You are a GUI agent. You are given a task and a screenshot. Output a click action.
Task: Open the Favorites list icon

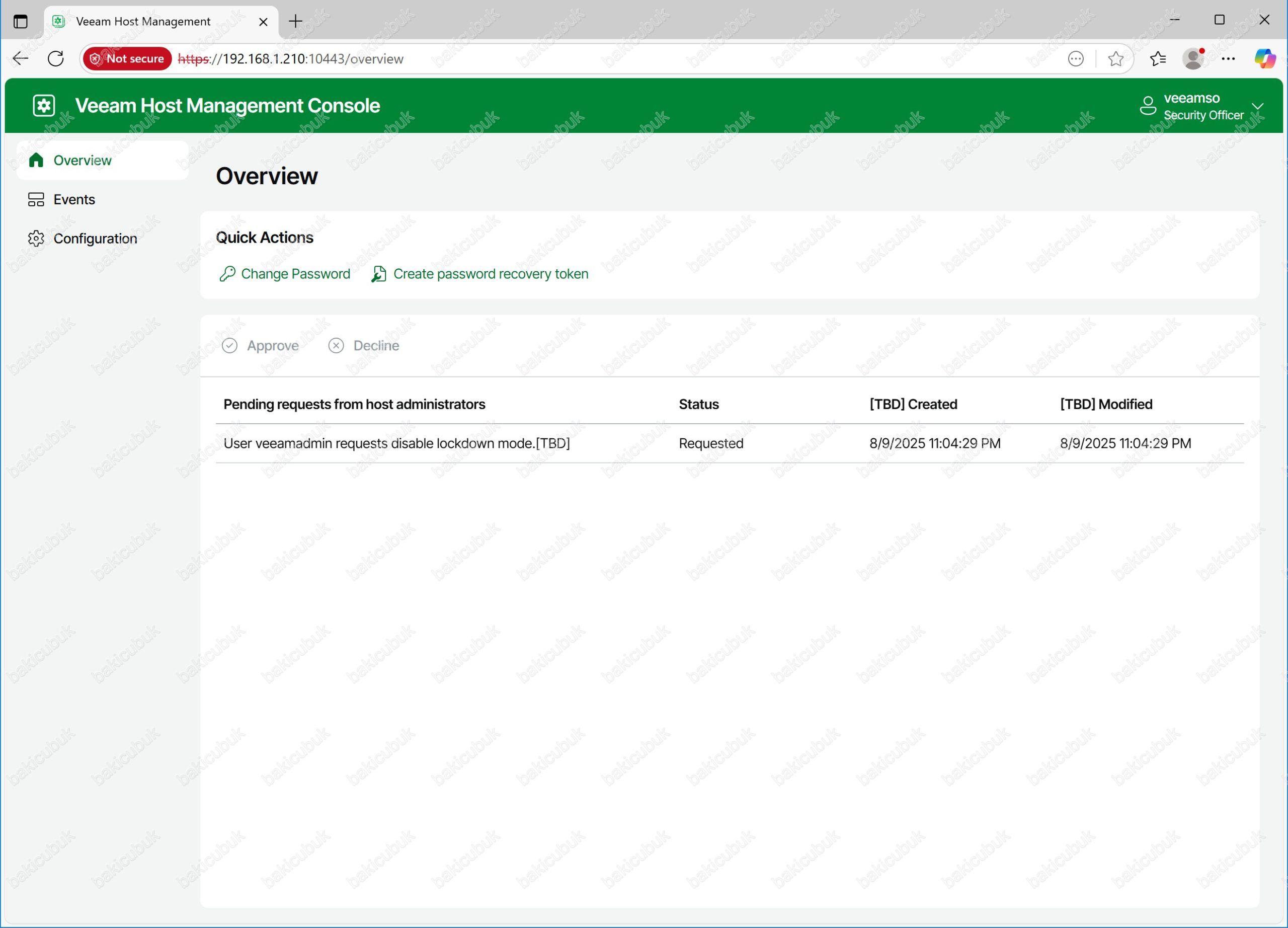click(x=1157, y=58)
